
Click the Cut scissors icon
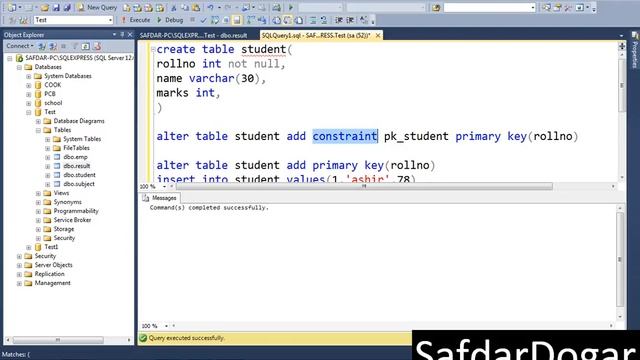tap(174, 7)
